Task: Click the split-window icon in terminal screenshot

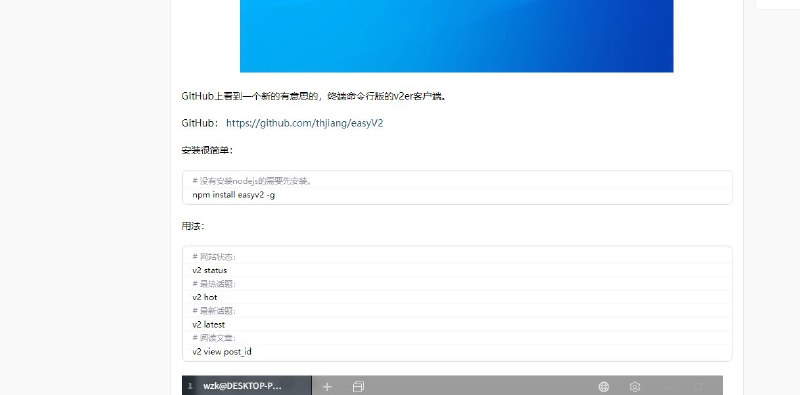Action: click(358, 387)
